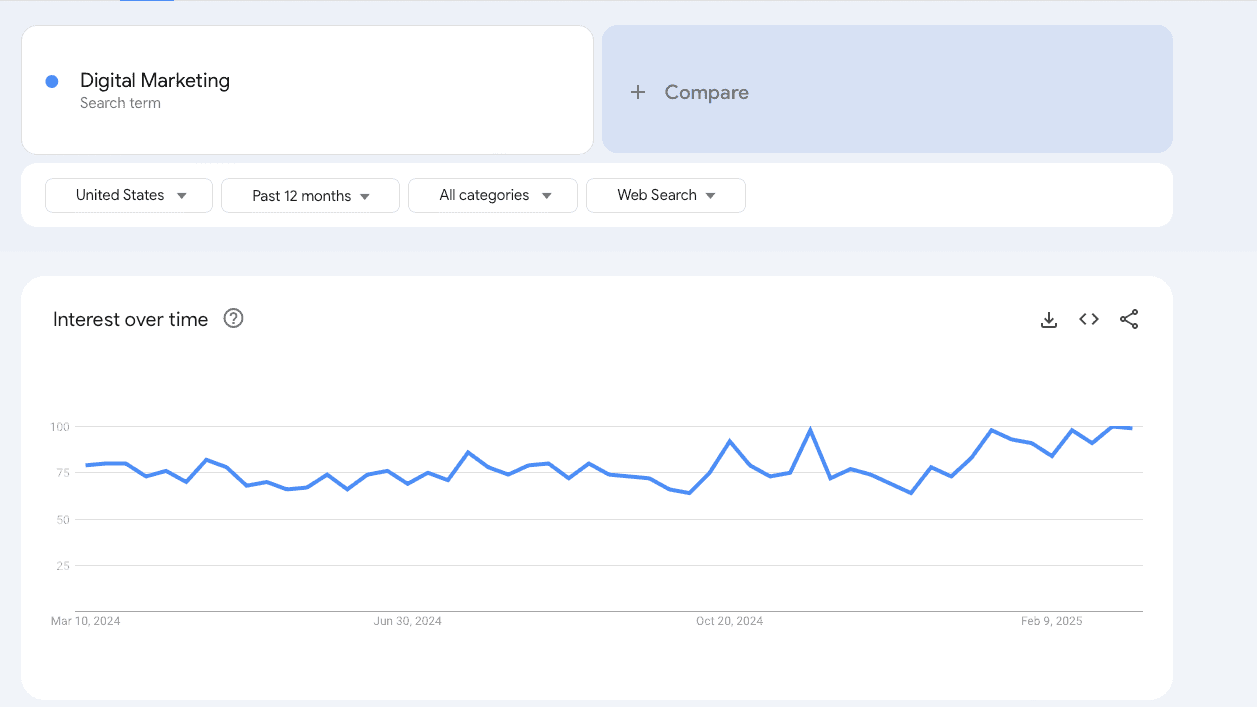The height and width of the screenshot is (707, 1257).
Task: Click the Mar 10, 2024 axis label
Action: (x=86, y=621)
